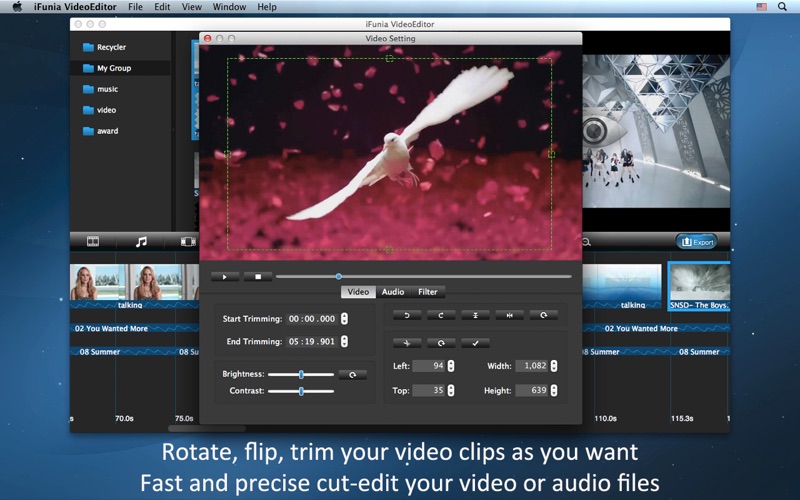Click the End Trimming stepper
Viewport: 800px width, 500px height.
pyautogui.click(x=344, y=341)
